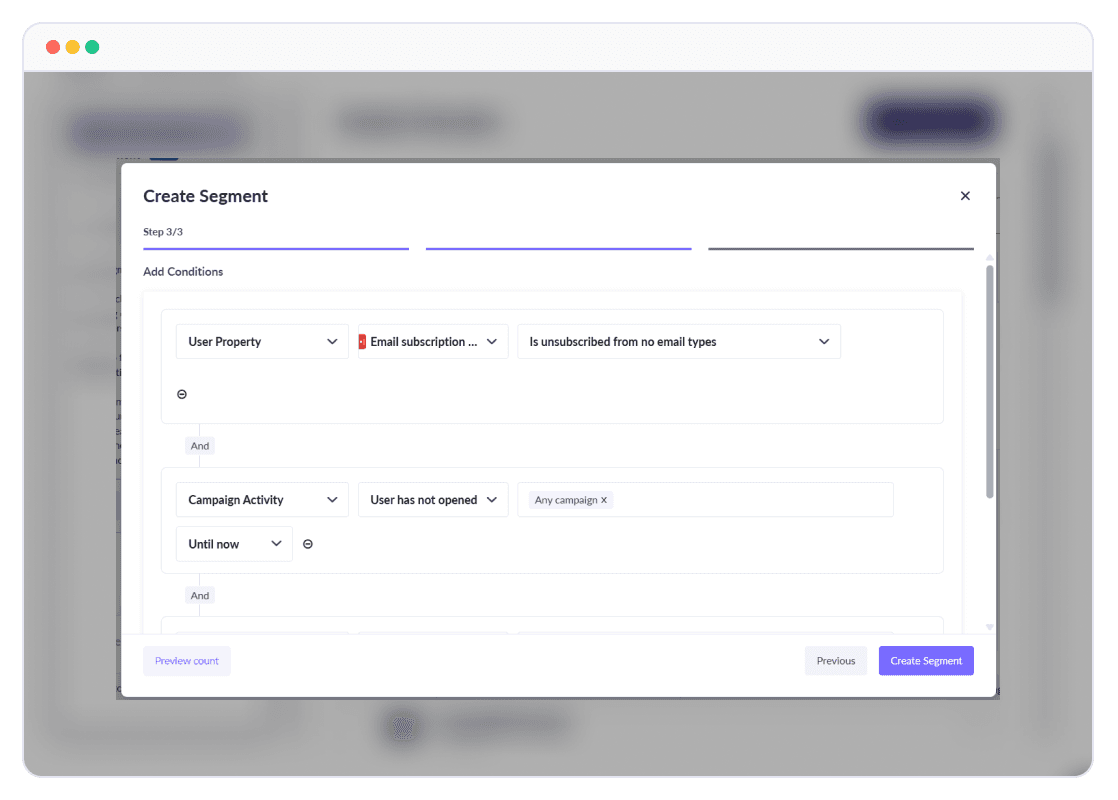Click the green macOS fullscreen button
Screen dimensions: 1118x800
tap(92, 47)
